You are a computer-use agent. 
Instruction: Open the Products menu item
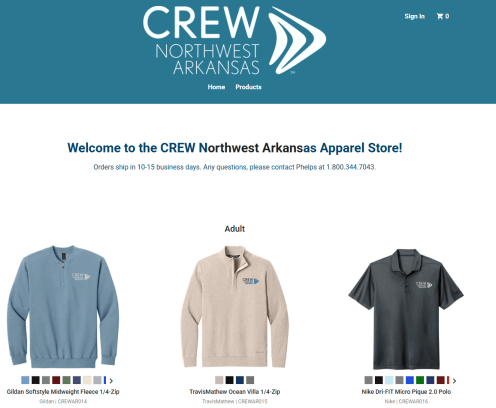[248, 87]
